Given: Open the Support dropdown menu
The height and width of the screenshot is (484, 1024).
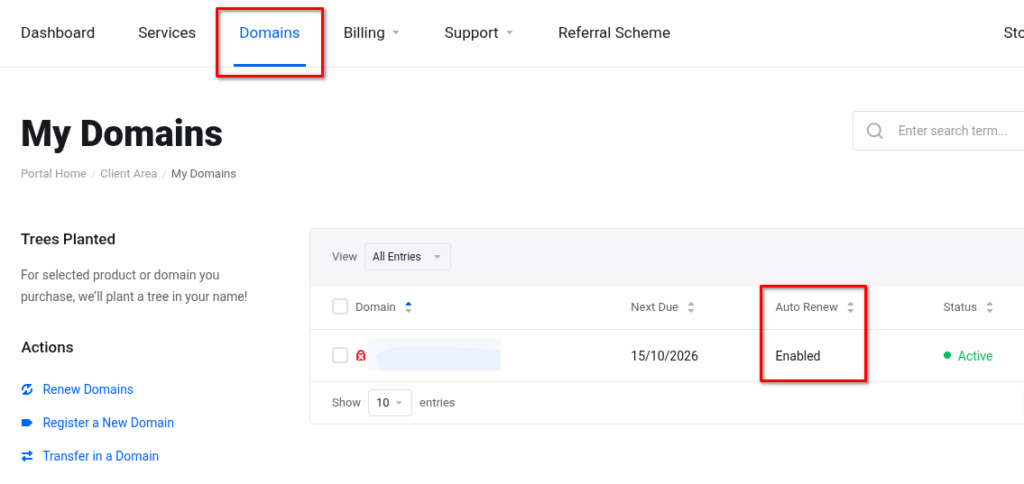Looking at the screenshot, I should (x=478, y=33).
